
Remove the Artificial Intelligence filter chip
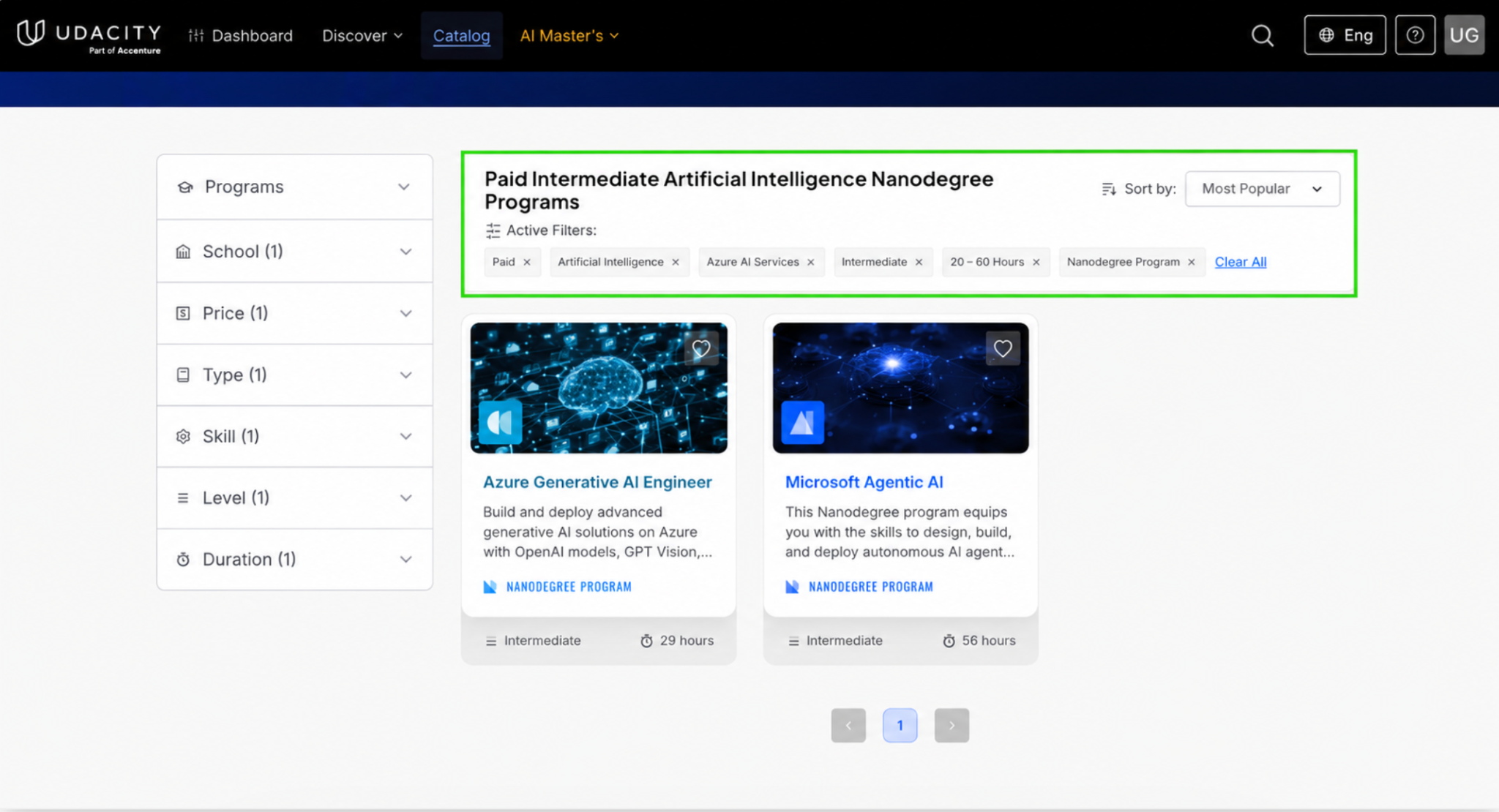pyautogui.click(x=676, y=262)
